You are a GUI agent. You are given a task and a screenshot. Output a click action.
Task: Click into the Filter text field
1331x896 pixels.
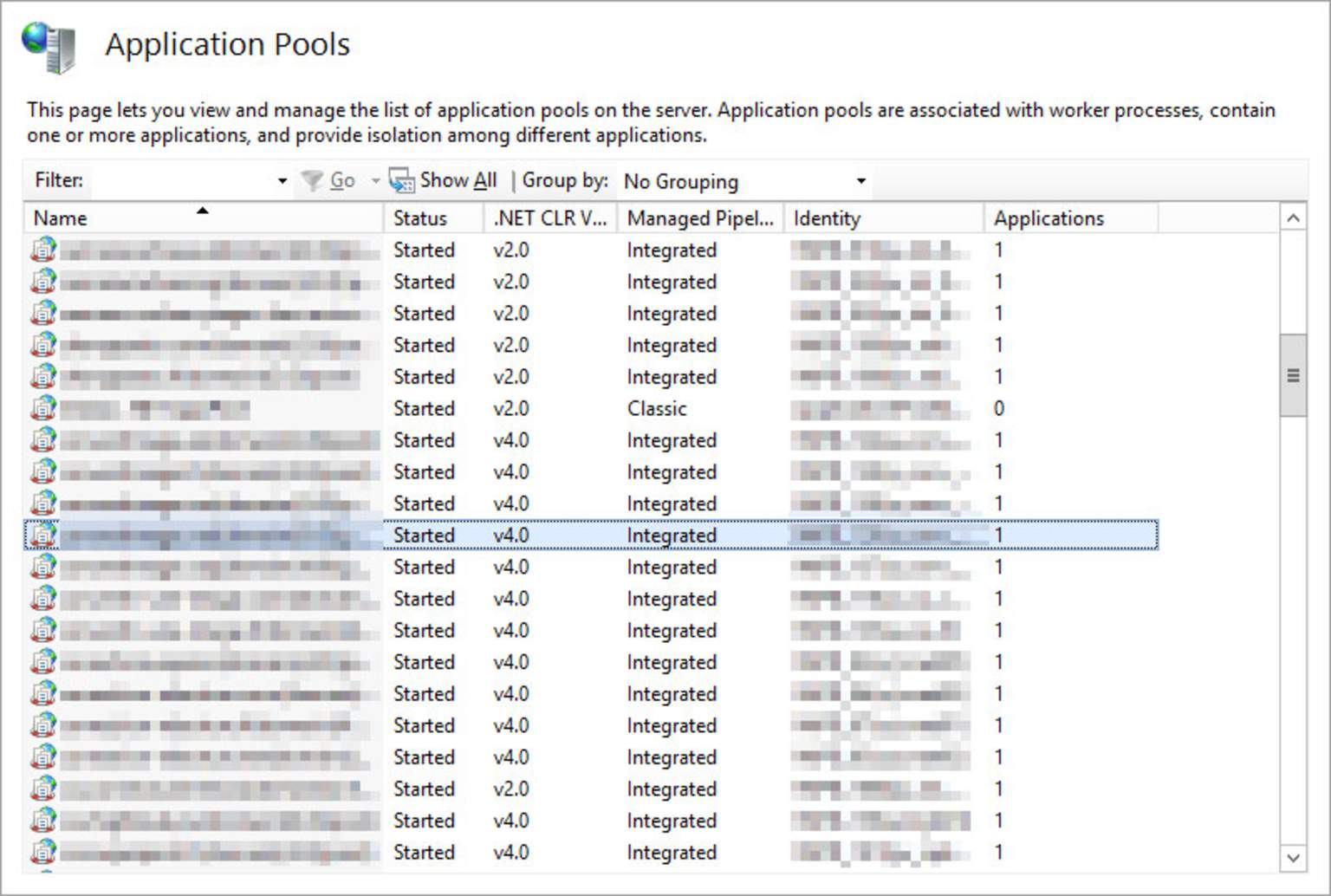[x=180, y=181]
